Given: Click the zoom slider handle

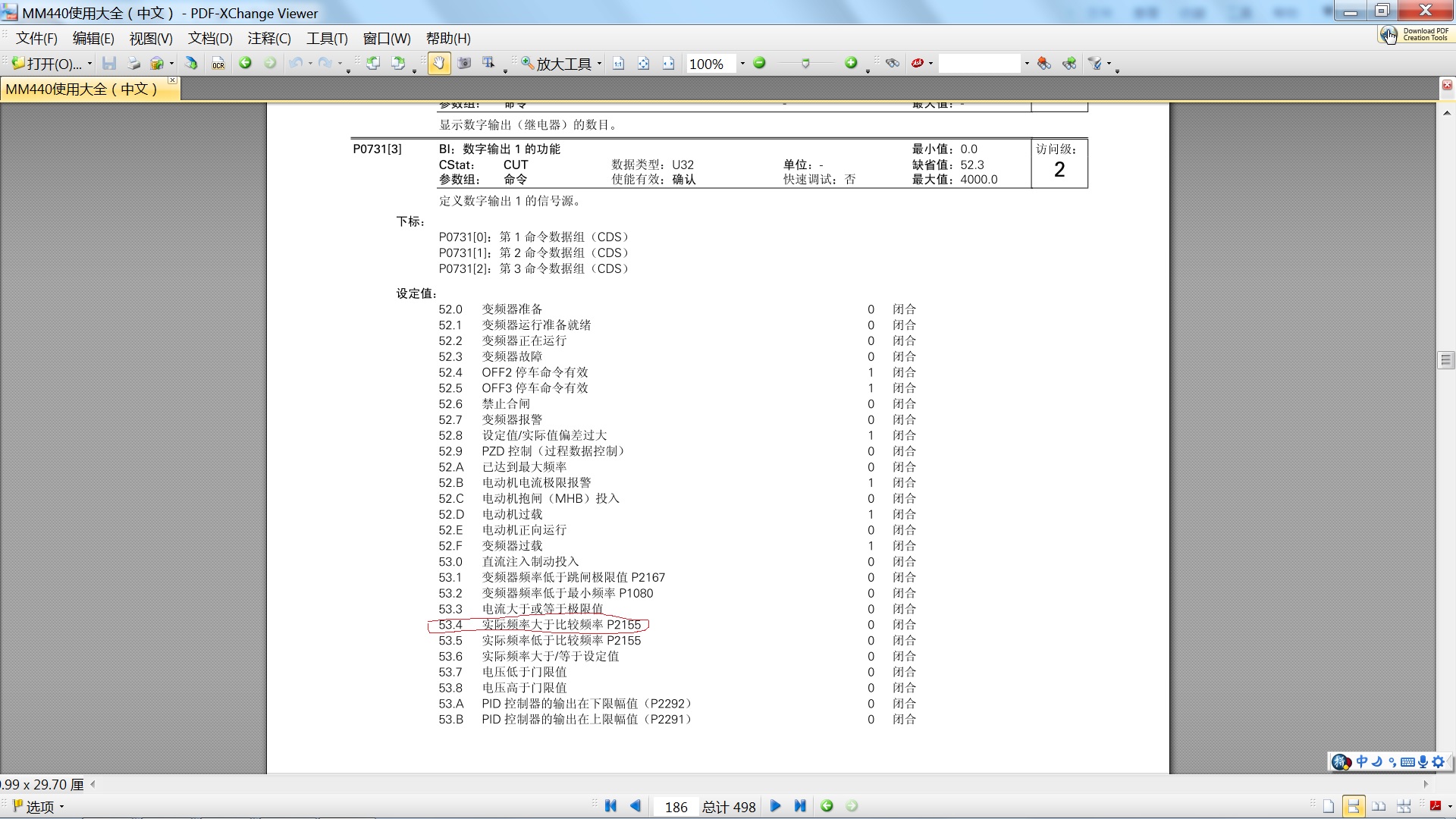Looking at the screenshot, I should pyautogui.click(x=805, y=64).
